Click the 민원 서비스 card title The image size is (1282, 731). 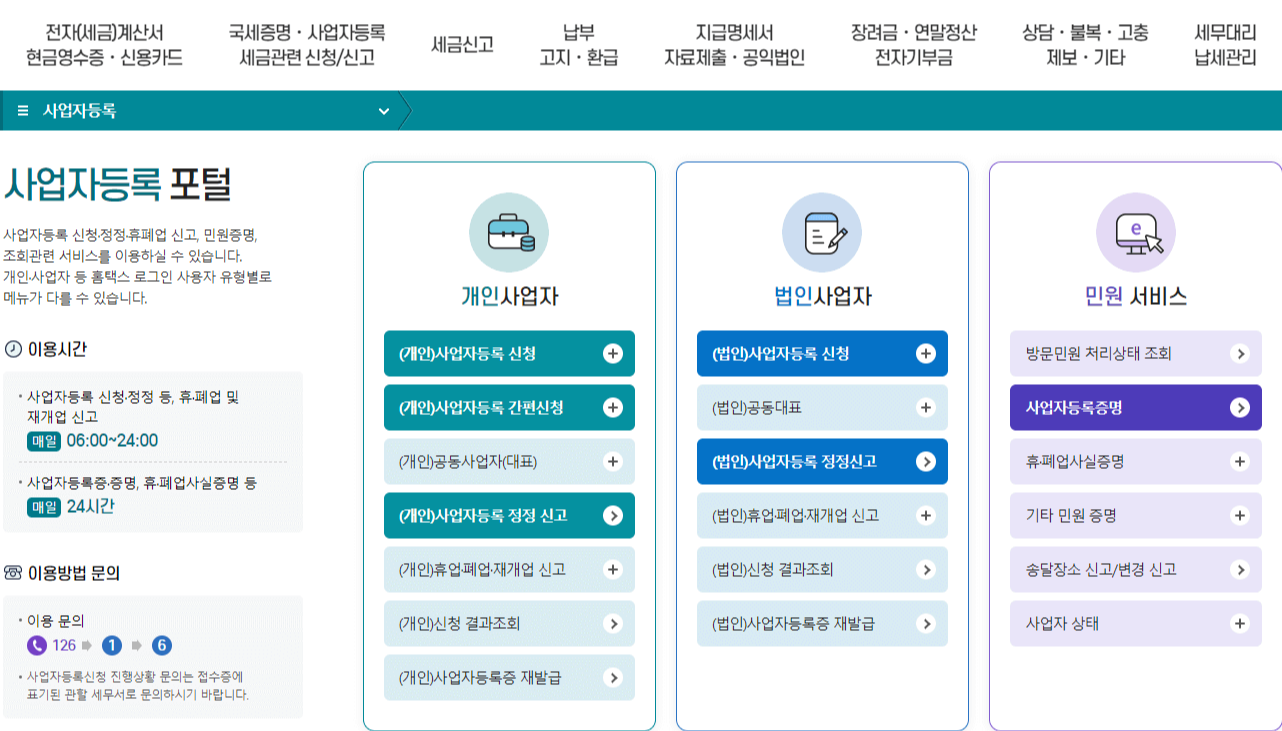point(1136,296)
